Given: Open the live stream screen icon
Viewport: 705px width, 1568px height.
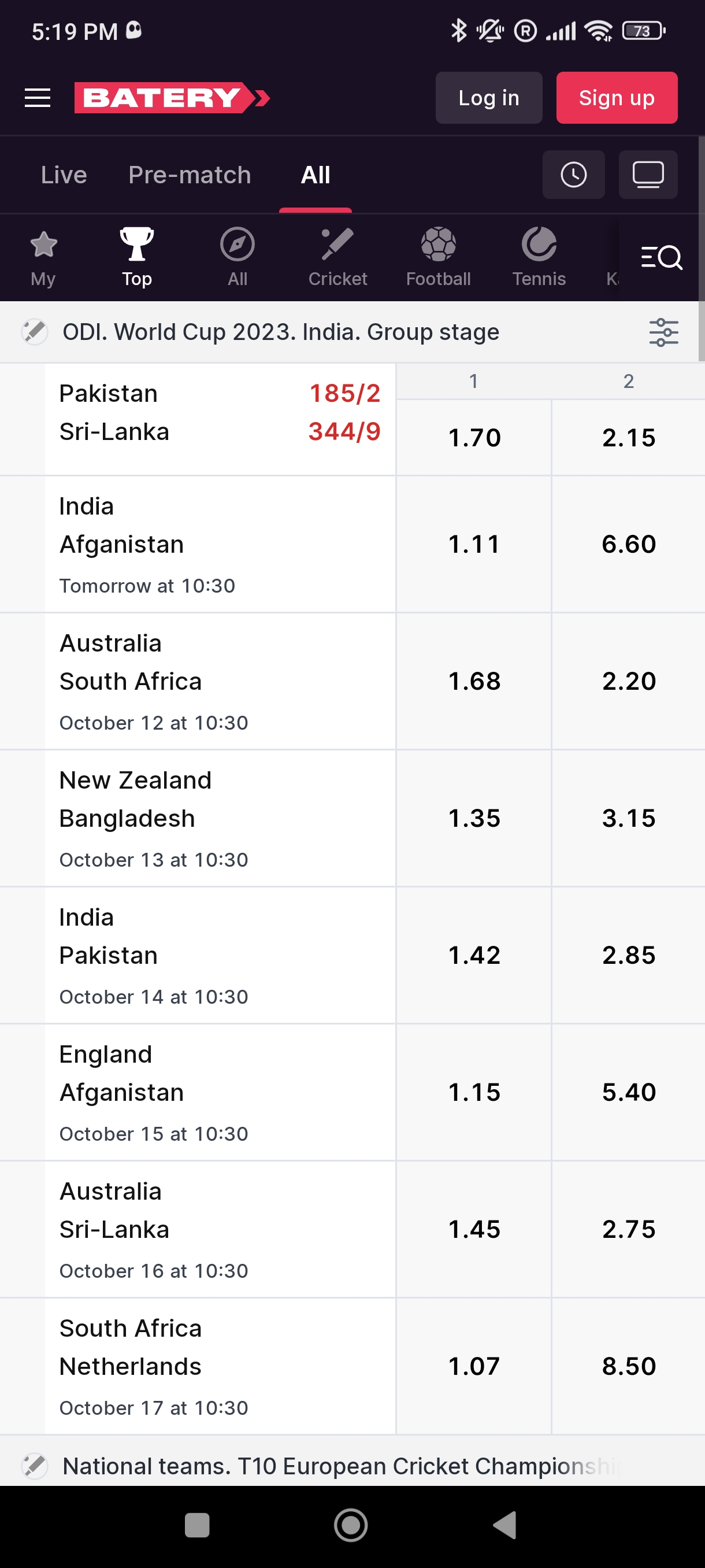Looking at the screenshot, I should coord(648,175).
